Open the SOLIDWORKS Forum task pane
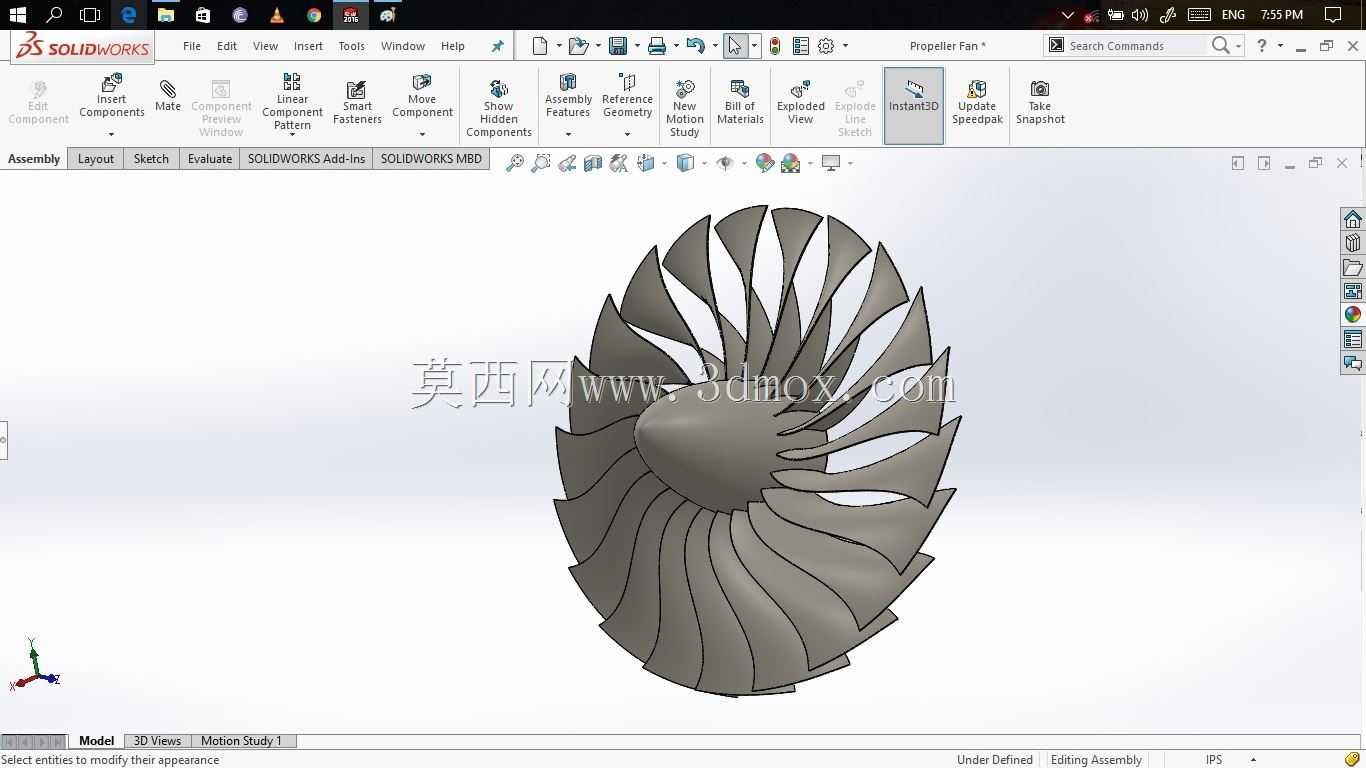 pyautogui.click(x=1353, y=363)
